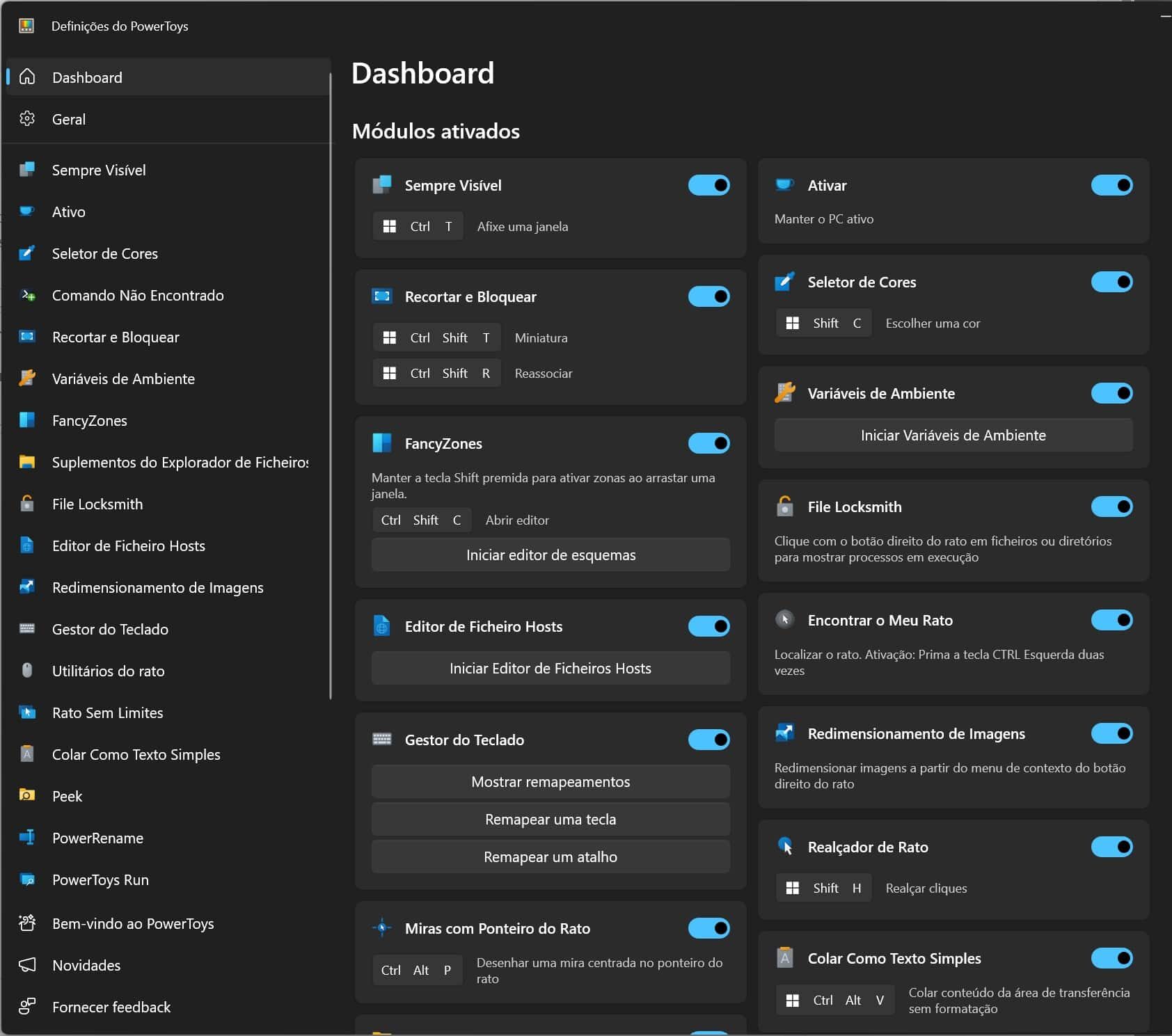Click the Remapear uma tecla button
The height and width of the screenshot is (1036, 1172).
click(x=551, y=819)
